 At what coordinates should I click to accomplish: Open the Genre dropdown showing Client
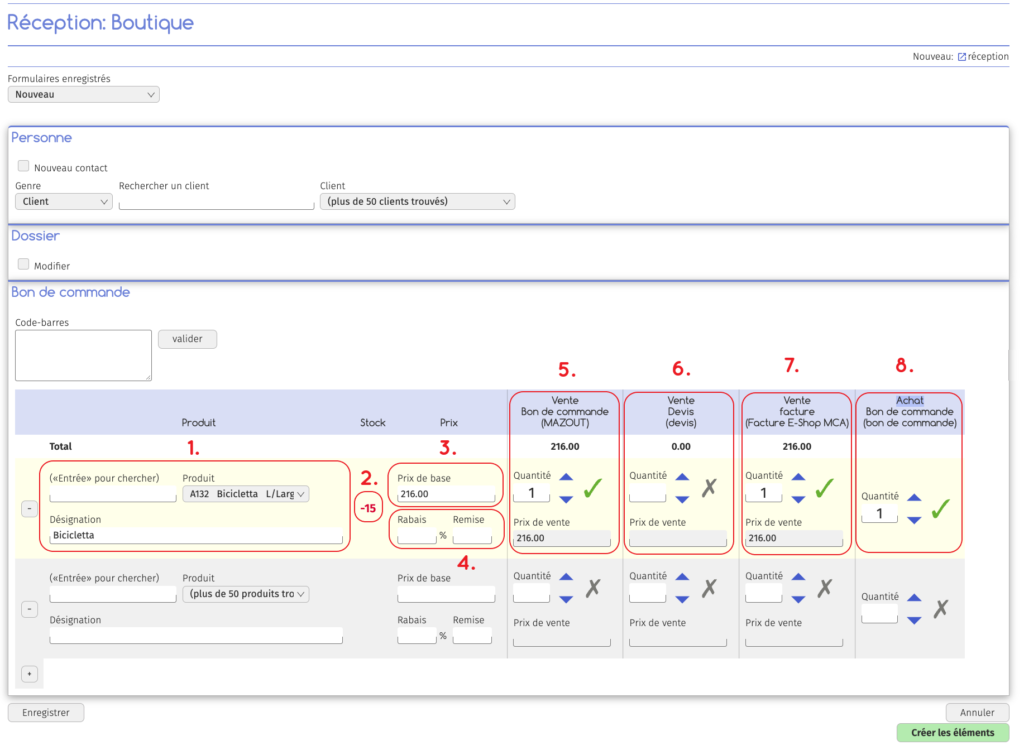click(x=63, y=201)
